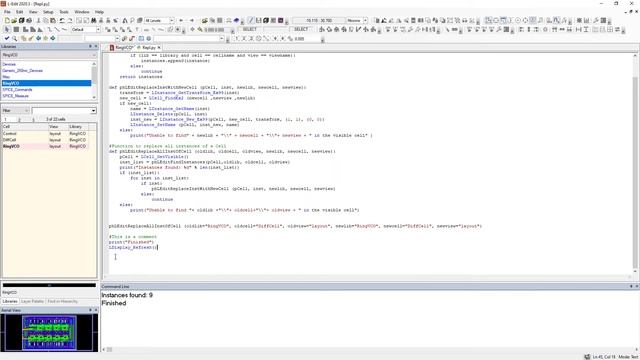Screen dimensions: 640x360
Task: Click the Undo arrow icon
Action: 62,20
